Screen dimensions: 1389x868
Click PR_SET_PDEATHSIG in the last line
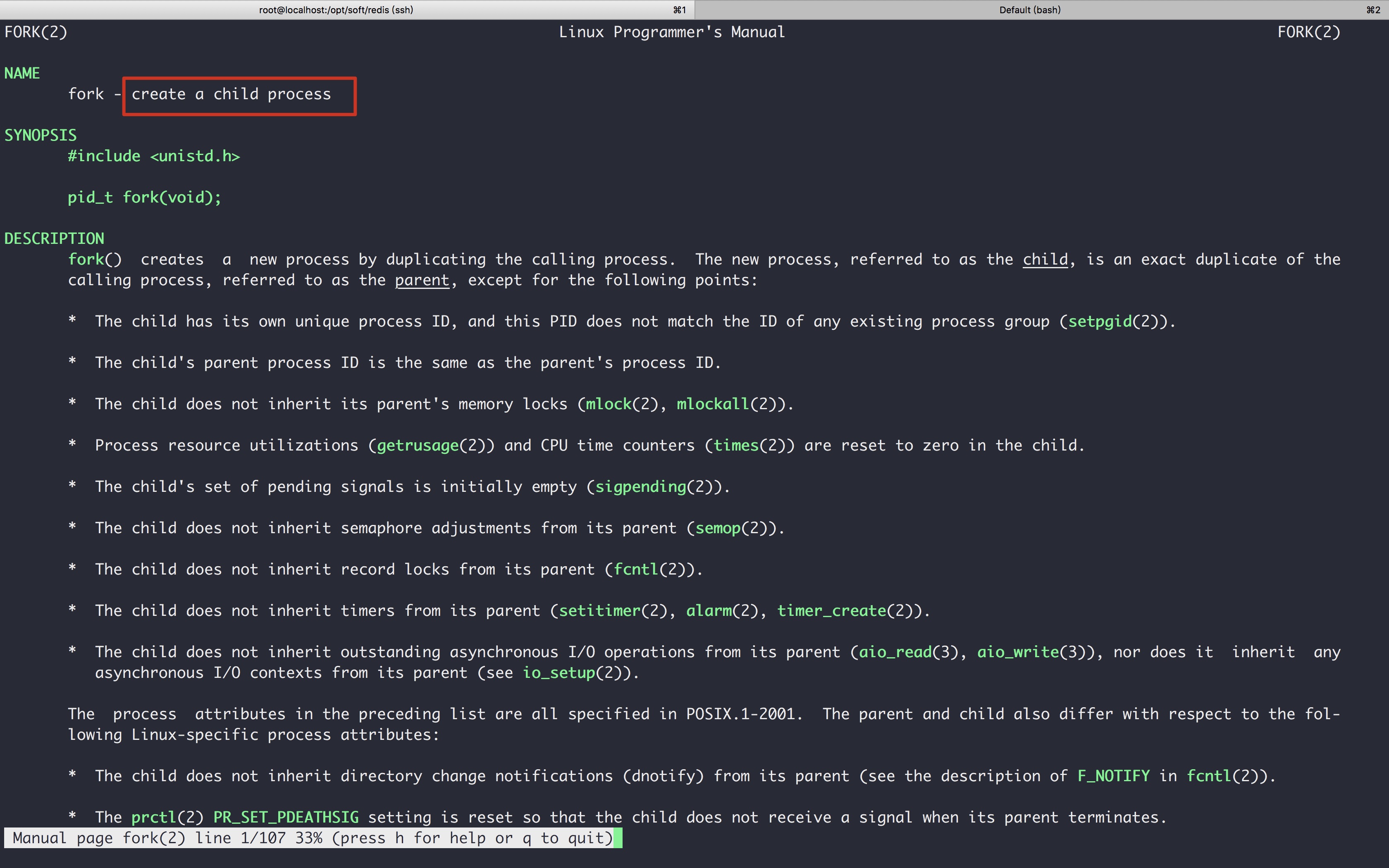(x=285, y=818)
